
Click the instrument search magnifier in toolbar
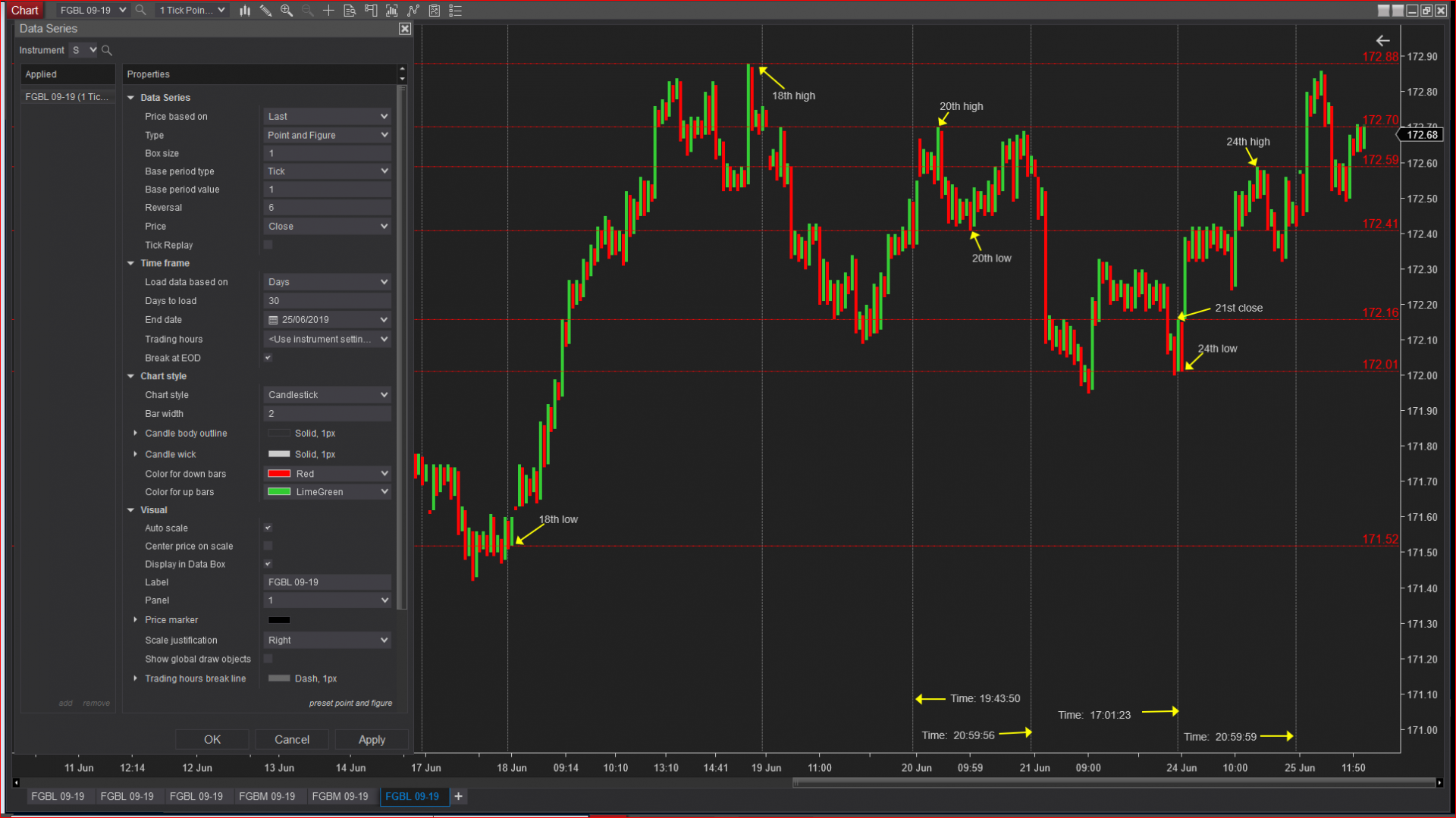[140, 11]
